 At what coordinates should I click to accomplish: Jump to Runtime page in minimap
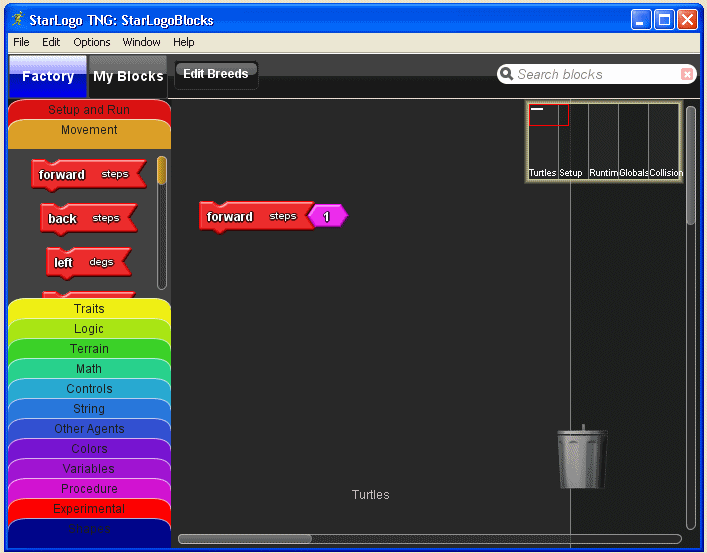603,142
